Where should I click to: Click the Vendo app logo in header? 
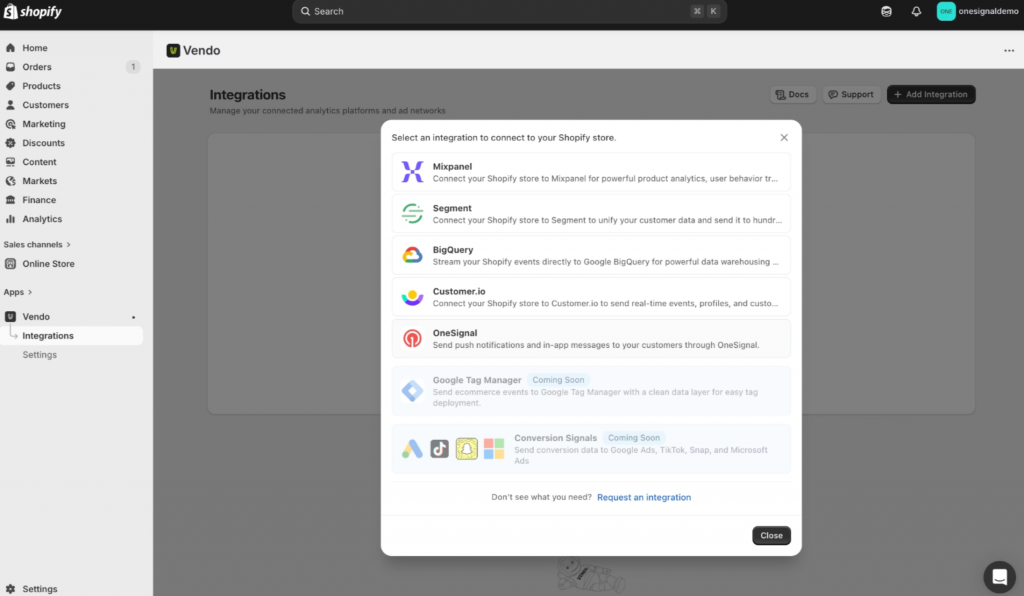[173, 50]
